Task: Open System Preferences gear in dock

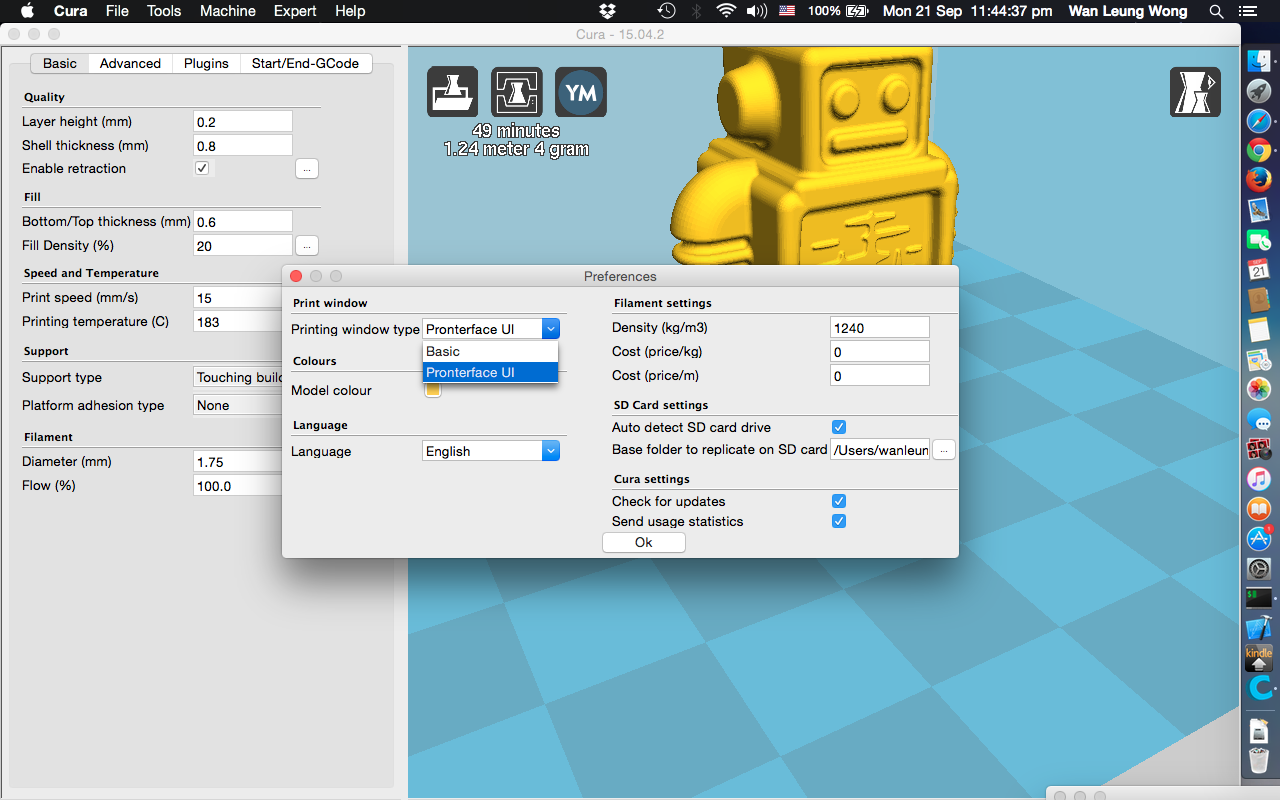Action: [1259, 568]
